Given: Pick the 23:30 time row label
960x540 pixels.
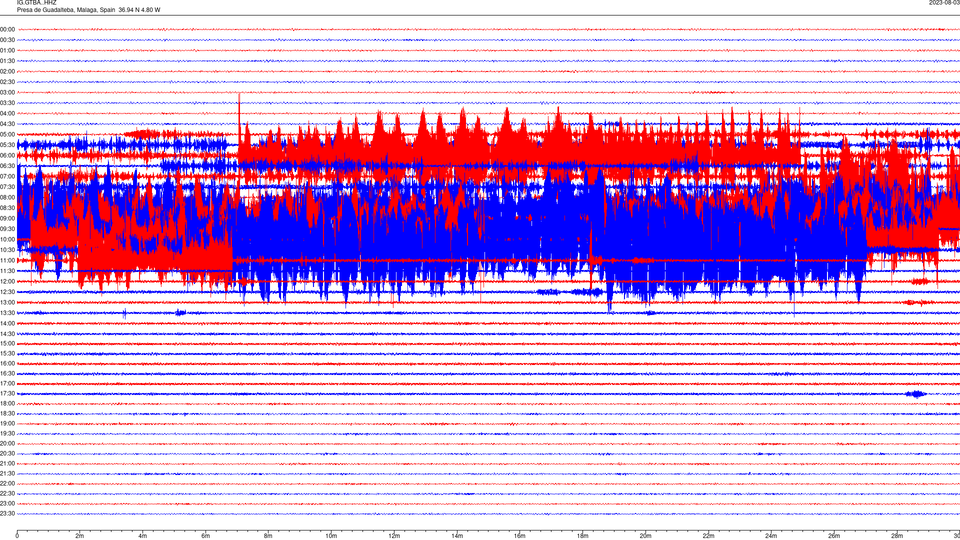Looking at the screenshot, I should [x=7, y=514].
